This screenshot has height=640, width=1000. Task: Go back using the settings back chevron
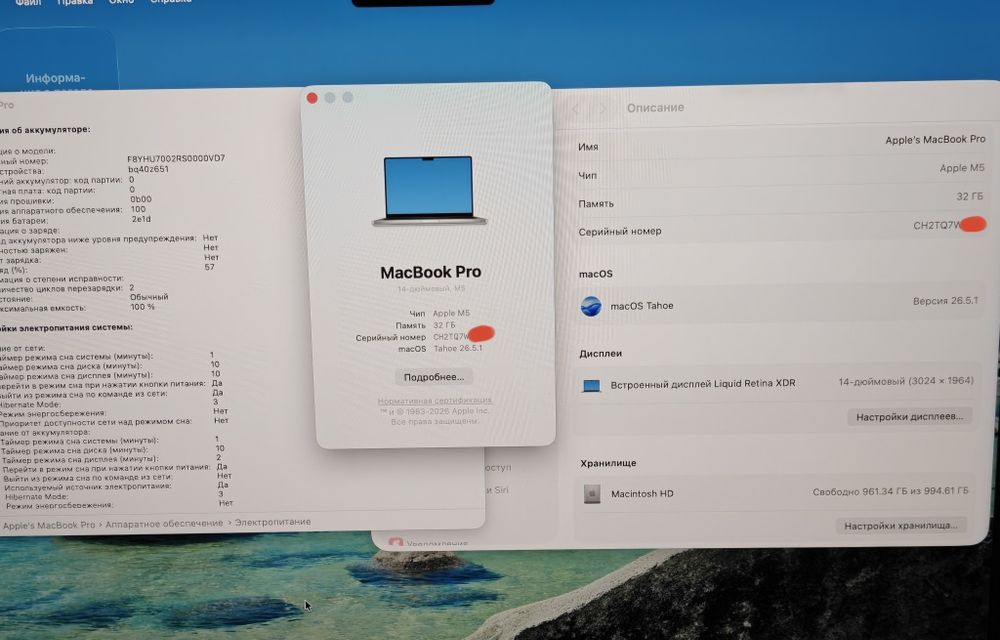577,109
